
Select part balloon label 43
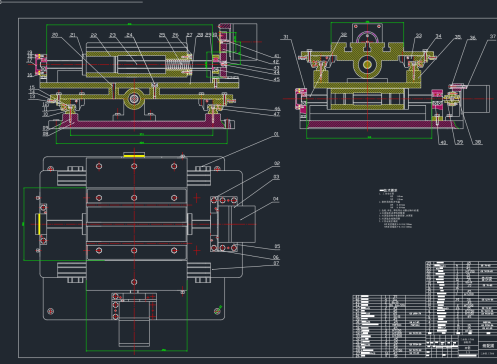pyautogui.click(x=276, y=68)
